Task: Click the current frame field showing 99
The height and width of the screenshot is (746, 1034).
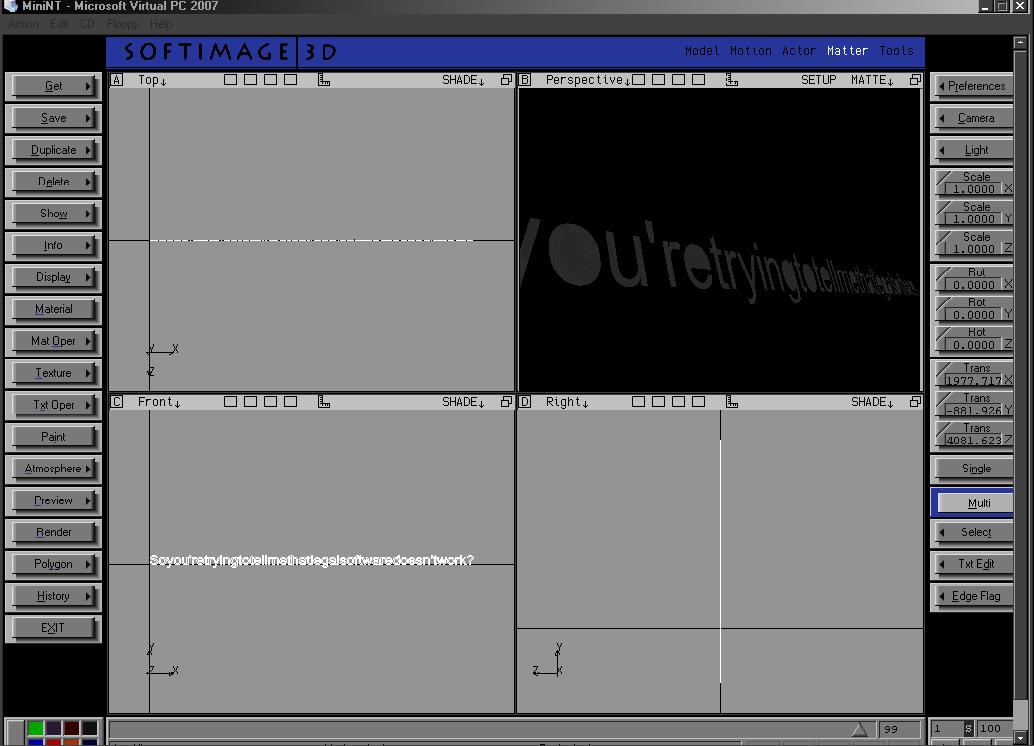Action: tap(899, 729)
